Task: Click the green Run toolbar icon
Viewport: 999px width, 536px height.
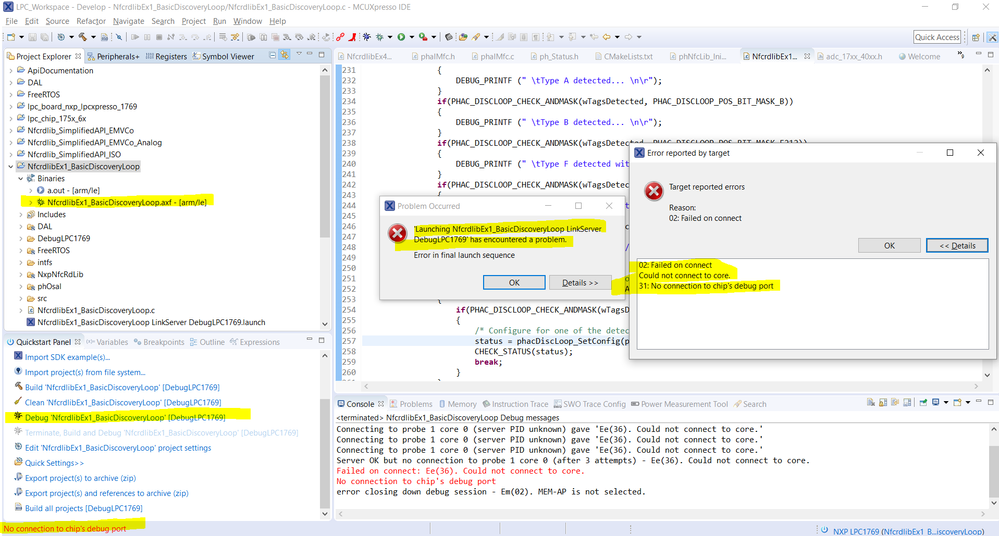Action: [x=401, y=37]
